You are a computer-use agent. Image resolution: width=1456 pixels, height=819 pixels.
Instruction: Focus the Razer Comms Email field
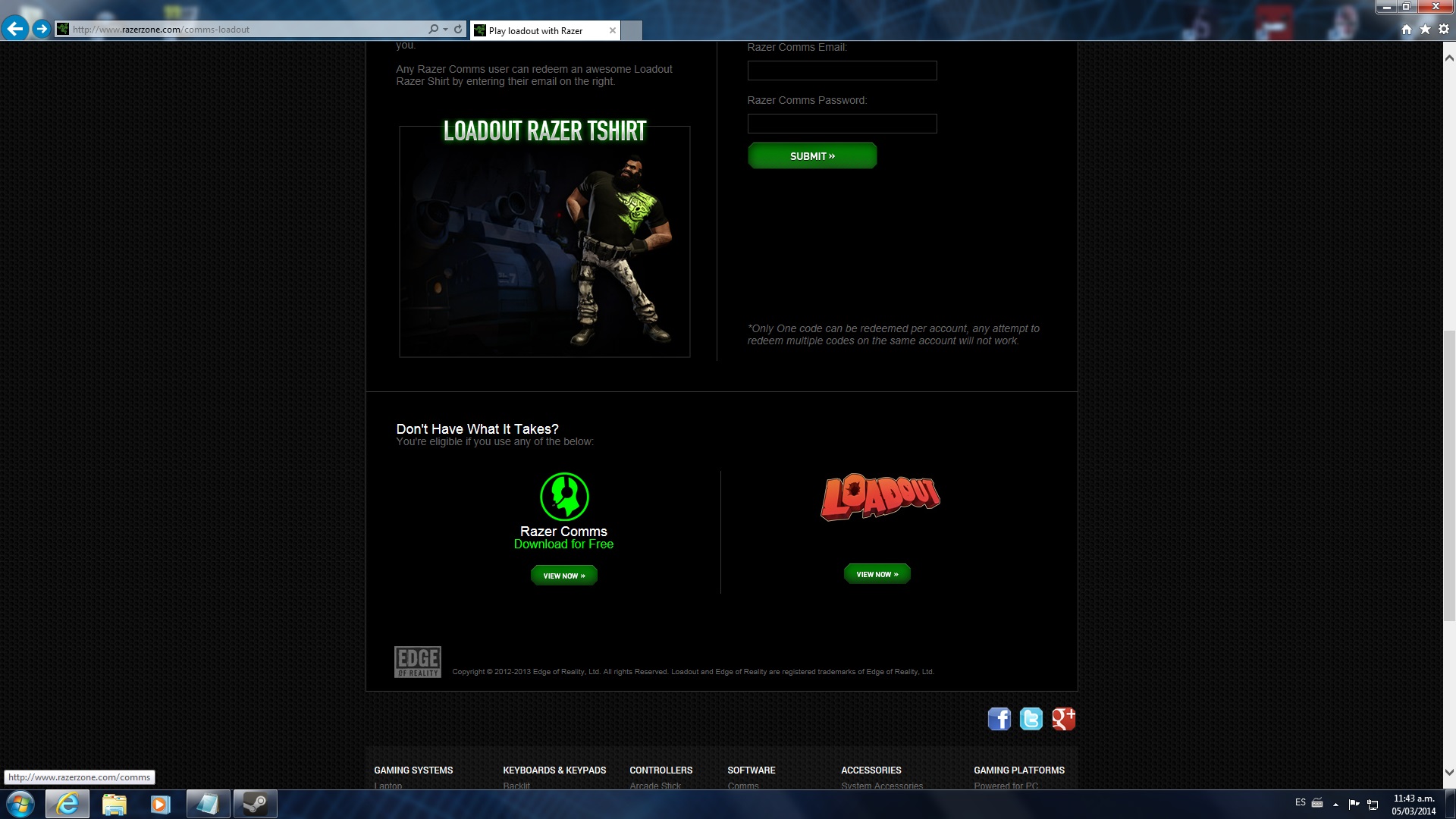[x=842, y=71]
